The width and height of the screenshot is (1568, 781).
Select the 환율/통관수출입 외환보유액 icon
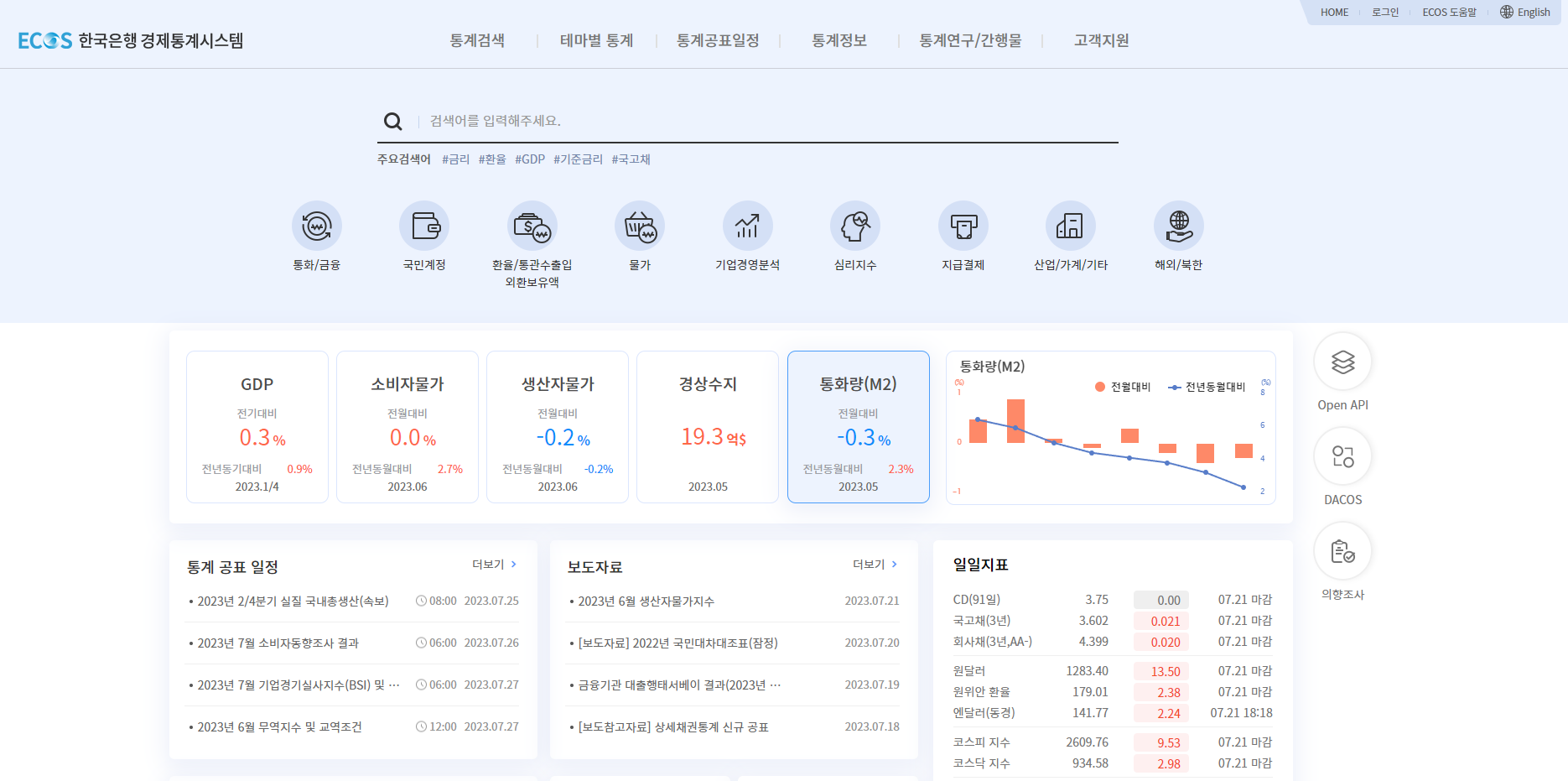532,226
